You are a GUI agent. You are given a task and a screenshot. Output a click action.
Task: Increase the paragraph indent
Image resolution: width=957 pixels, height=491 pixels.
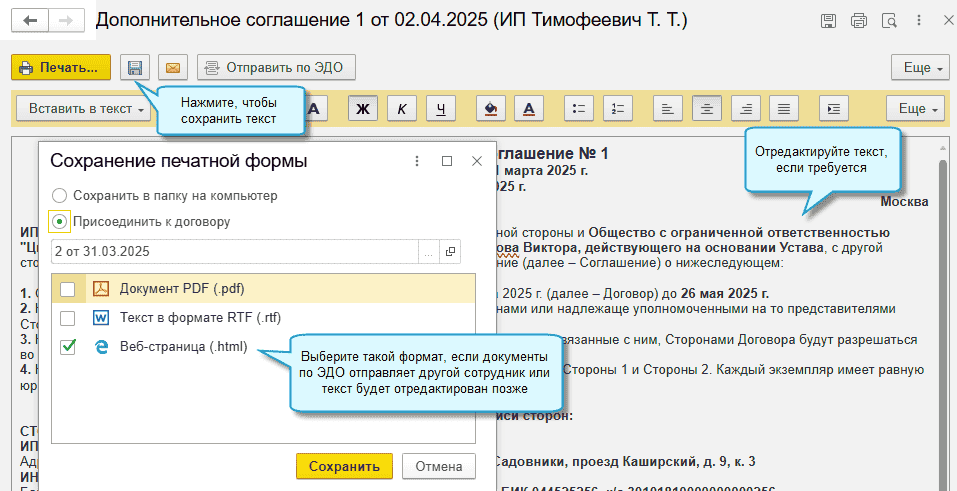pos(834,108)
